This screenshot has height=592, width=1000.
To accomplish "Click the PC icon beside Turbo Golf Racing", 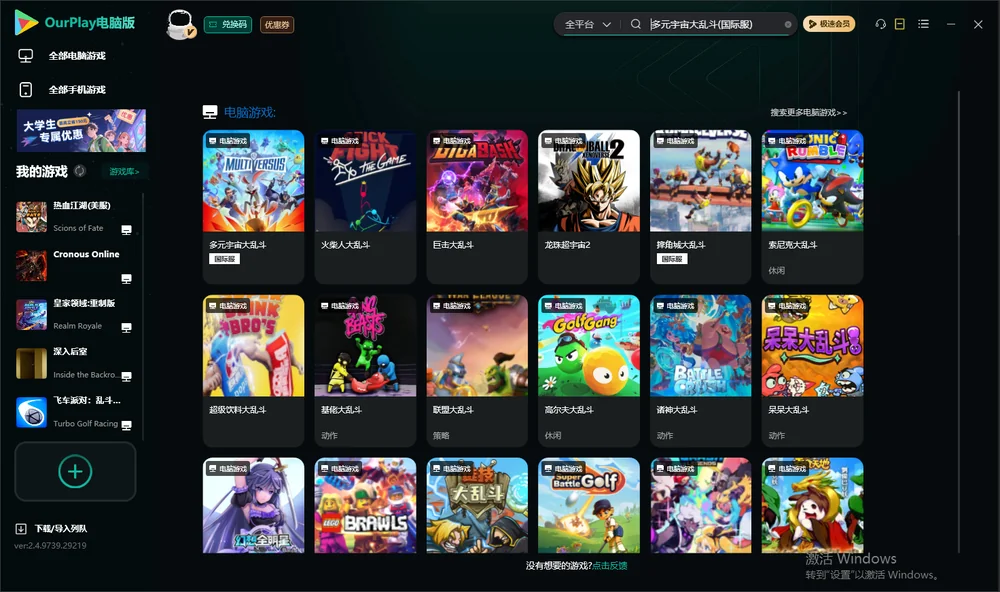I will click(126, 426).
